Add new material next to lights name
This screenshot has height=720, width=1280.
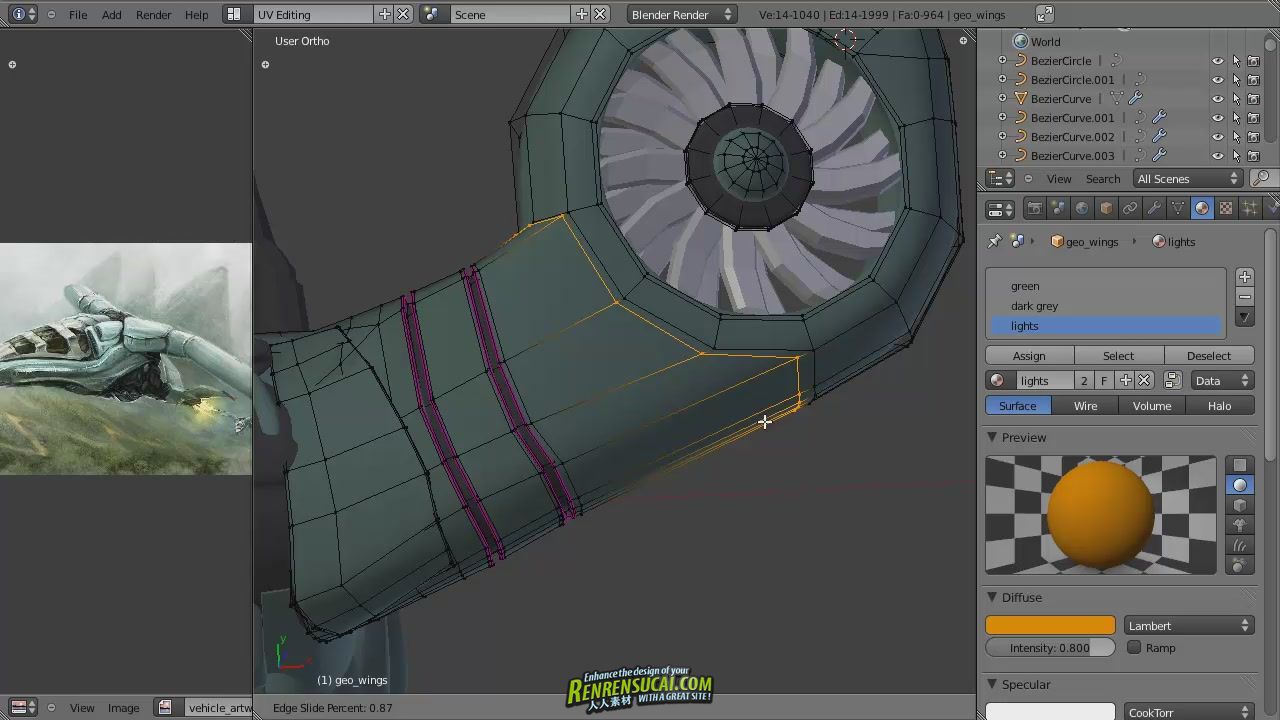pos(1126,380)
